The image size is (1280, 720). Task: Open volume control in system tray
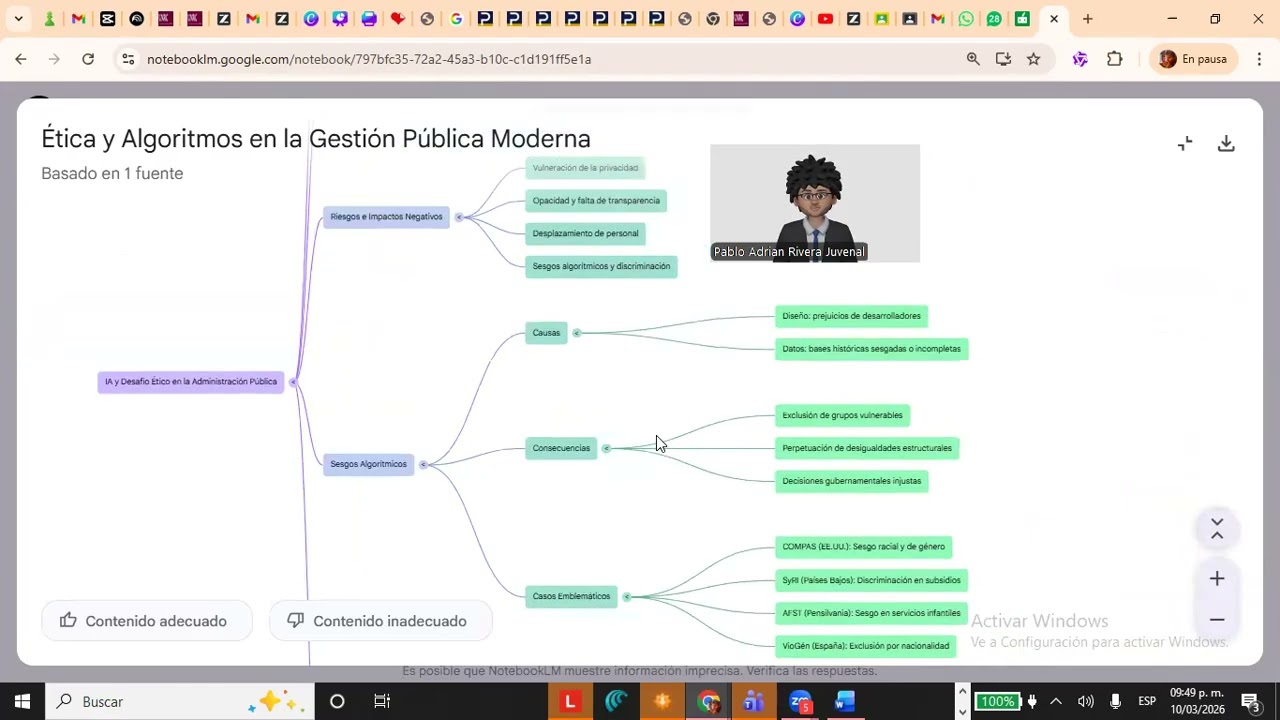1085,702
